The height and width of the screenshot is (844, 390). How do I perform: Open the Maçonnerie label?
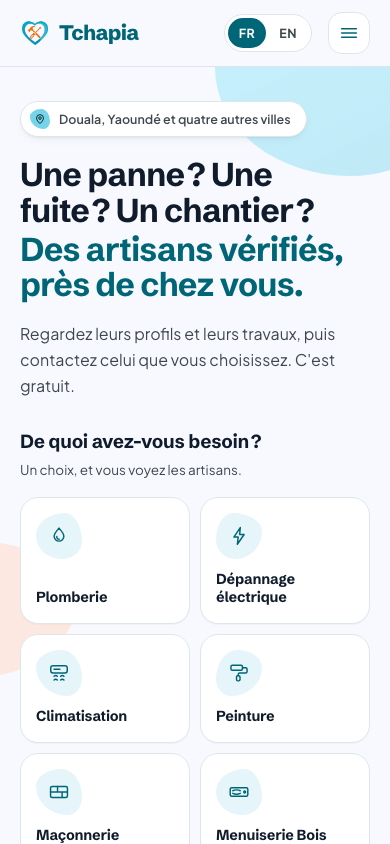(77, 835)
